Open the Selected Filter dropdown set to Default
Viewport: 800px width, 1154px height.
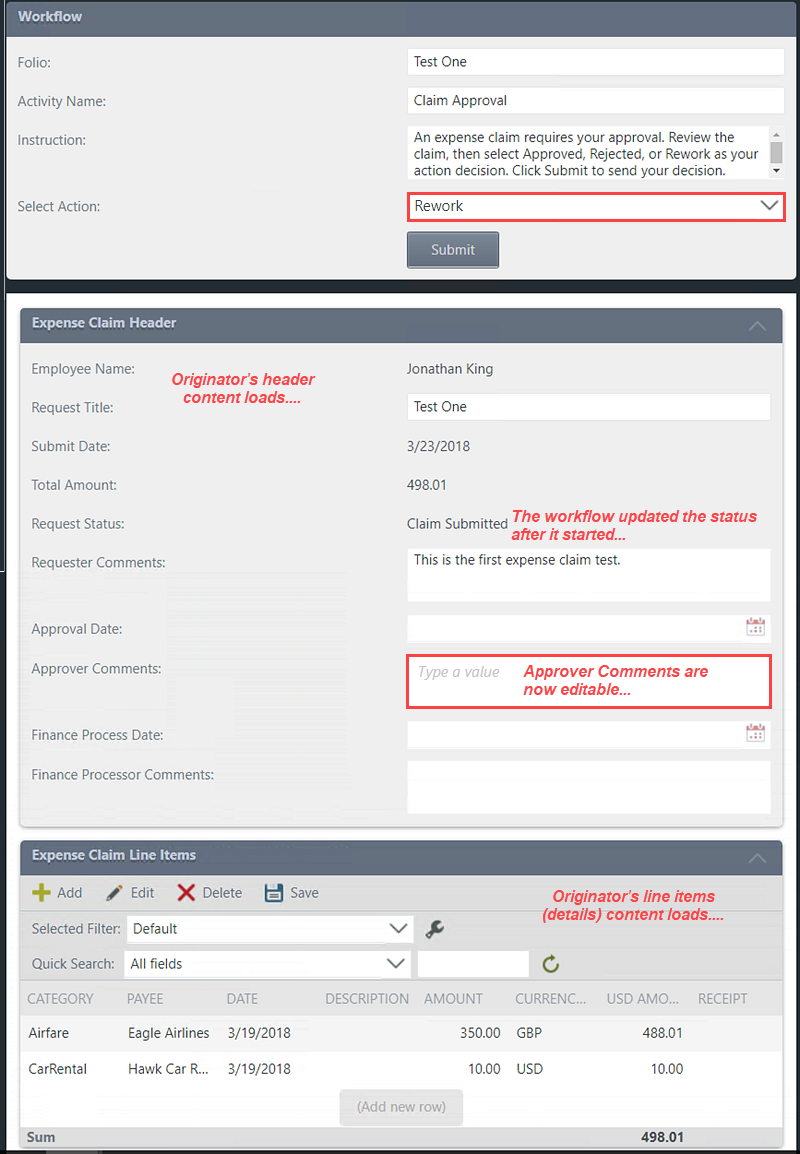(398, 928)
